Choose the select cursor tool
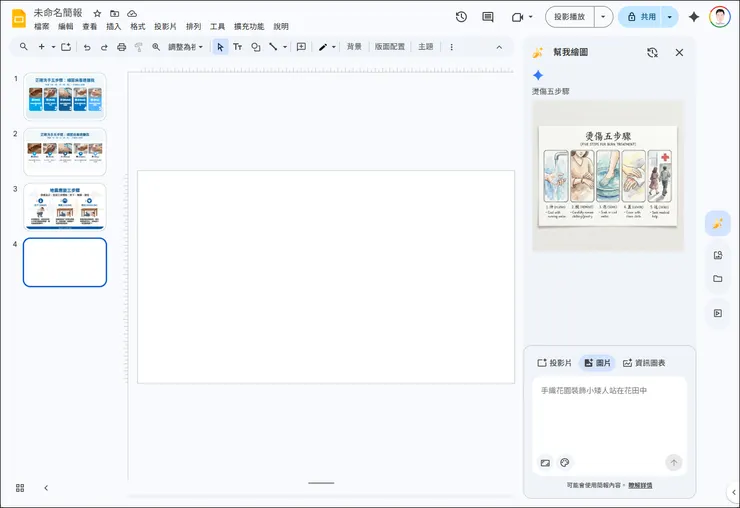Image resolution: width=740 pixels, height=508 pixels. (220, 47)
